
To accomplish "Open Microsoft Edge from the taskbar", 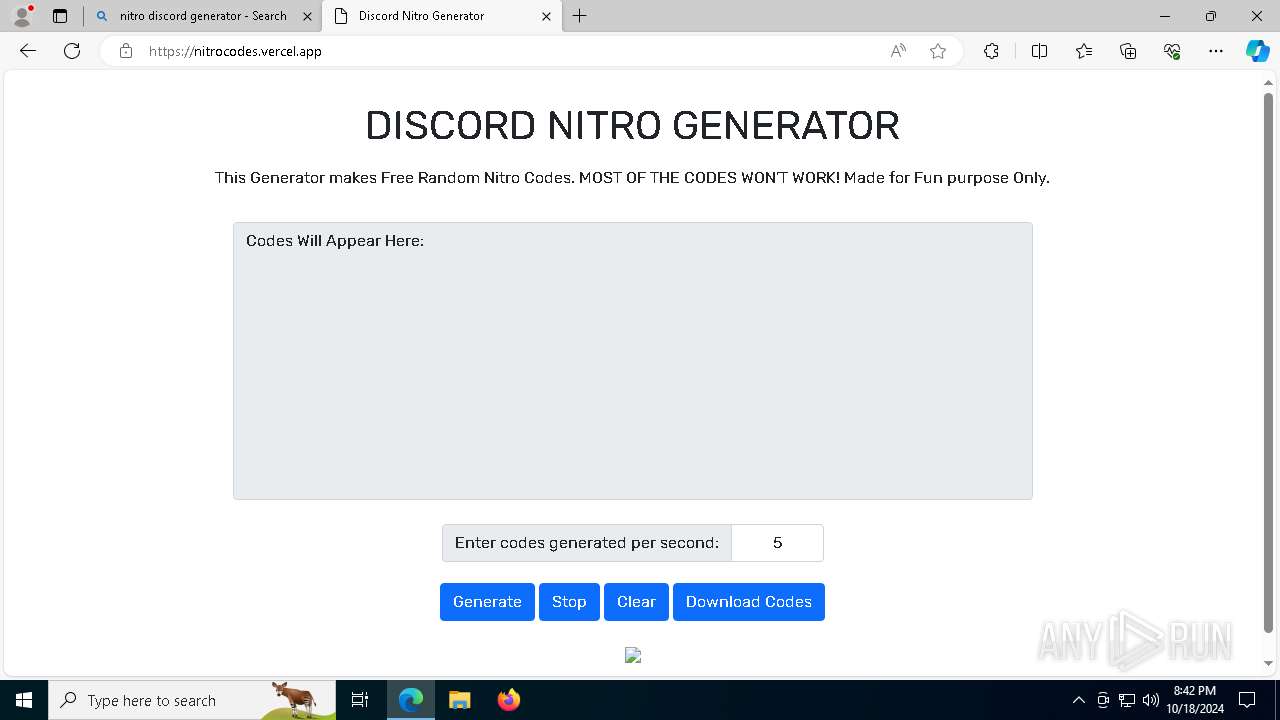I will [411, 700].
